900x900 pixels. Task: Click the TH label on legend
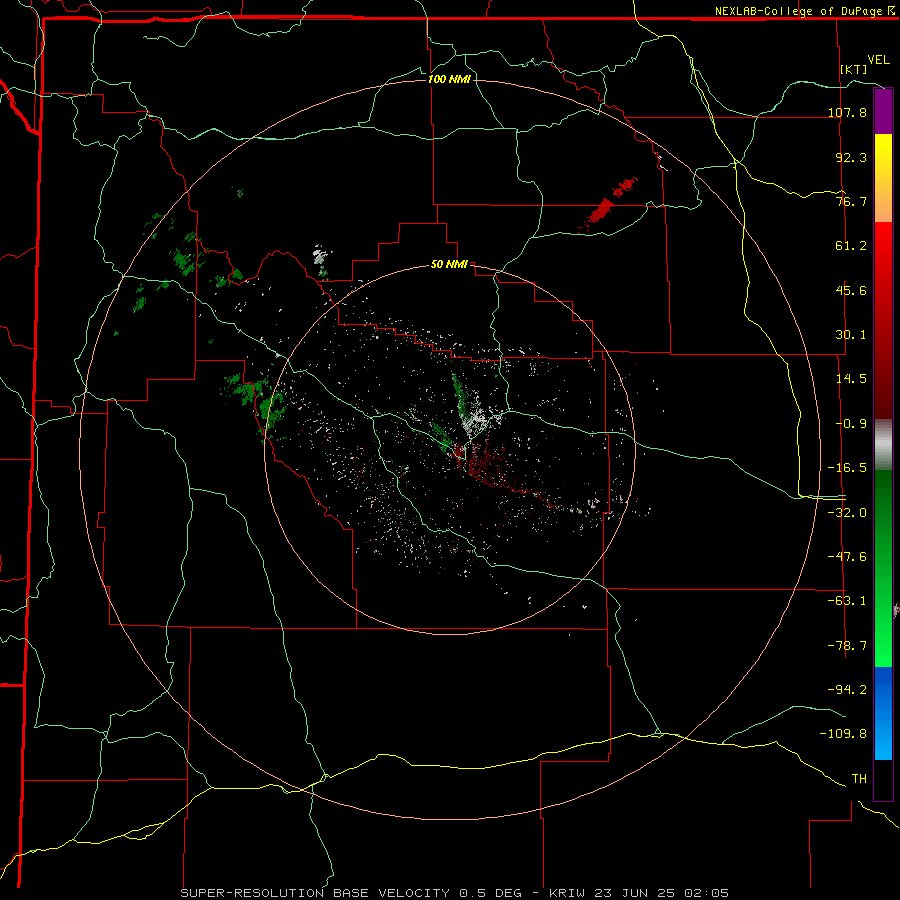(859, 779)
